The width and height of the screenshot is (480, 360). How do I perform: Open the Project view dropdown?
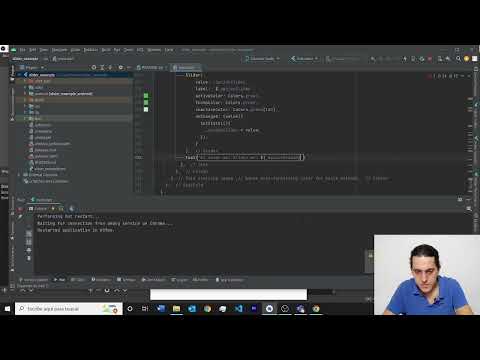[32, 68]
